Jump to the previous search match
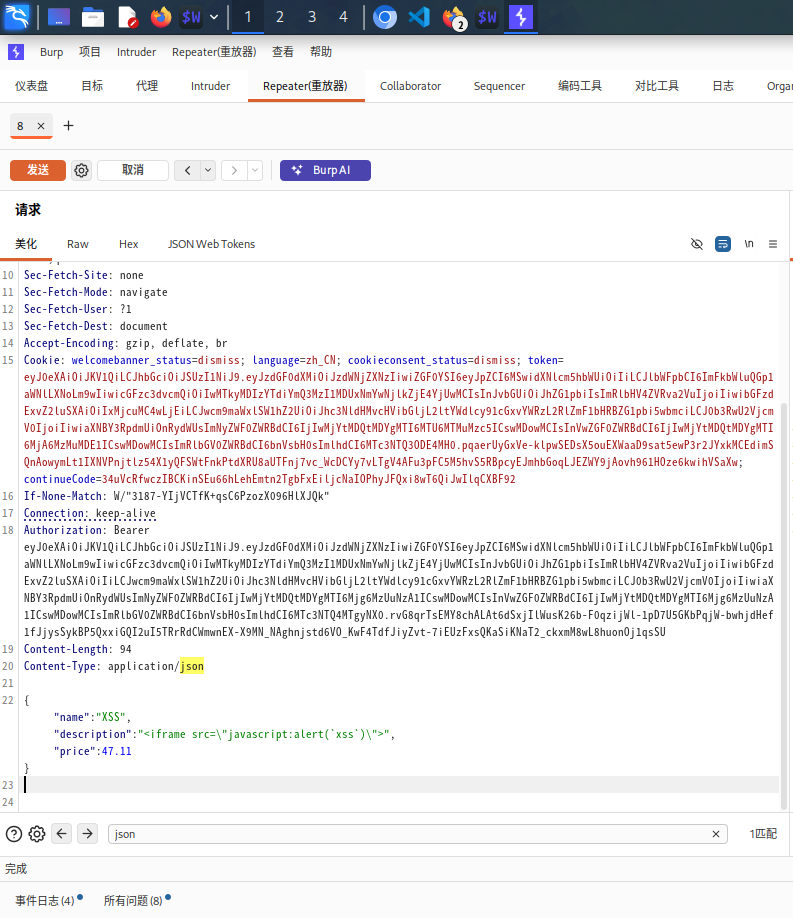The width and height of the screenshot is (793, 918). tap(61, 834)
